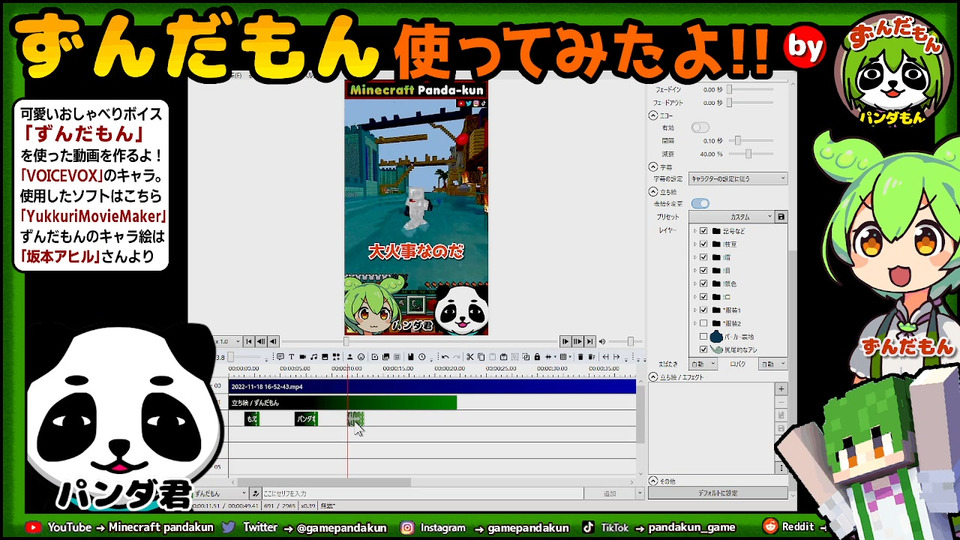Adjust the fade-in slider
The image size is (960, 540).
(x=751, y=89)
